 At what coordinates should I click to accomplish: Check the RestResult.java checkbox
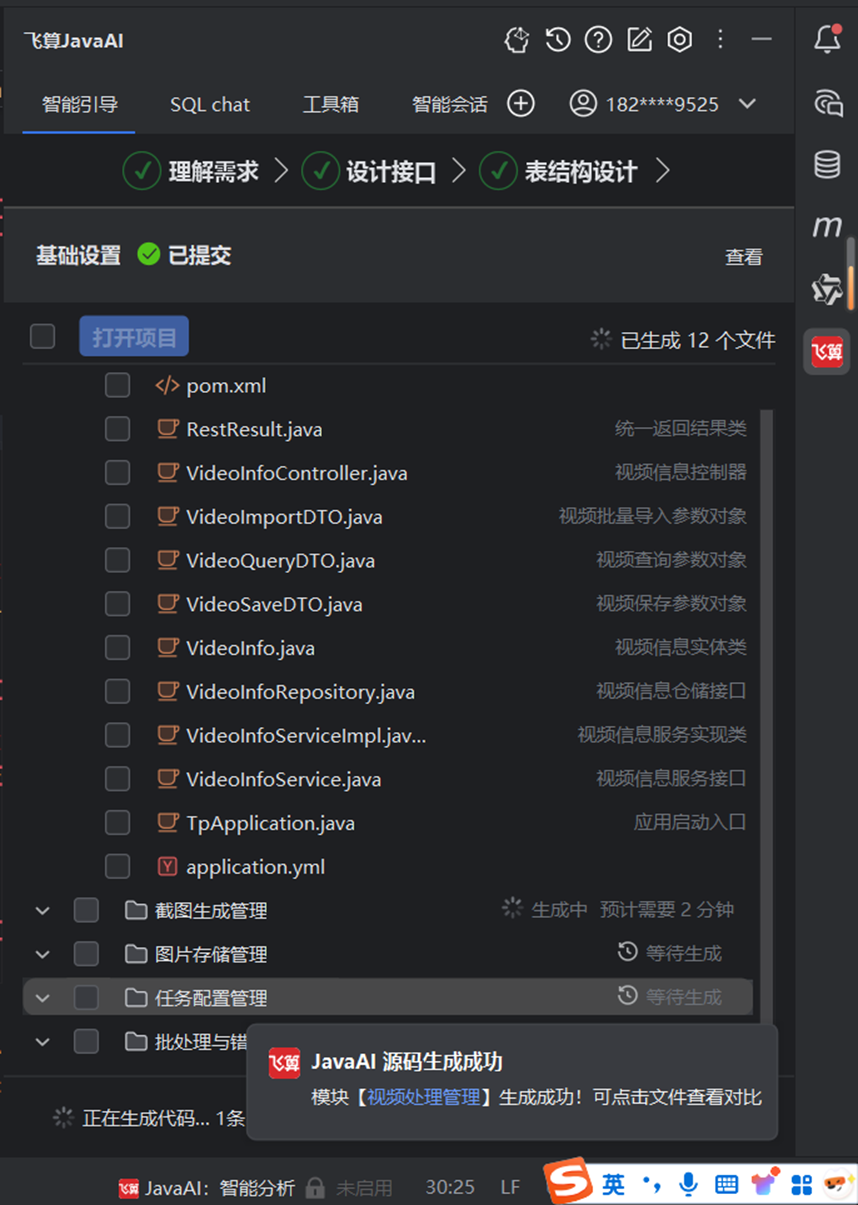coord(117,429)
